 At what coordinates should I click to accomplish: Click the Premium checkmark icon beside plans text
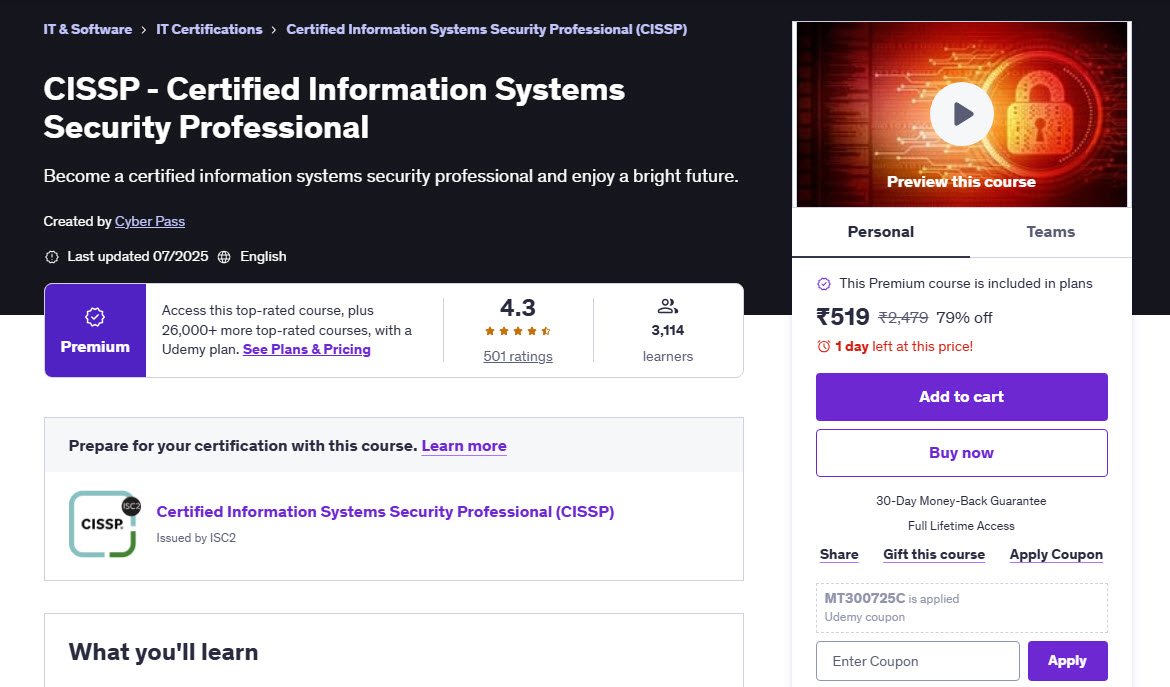[824, 283]
